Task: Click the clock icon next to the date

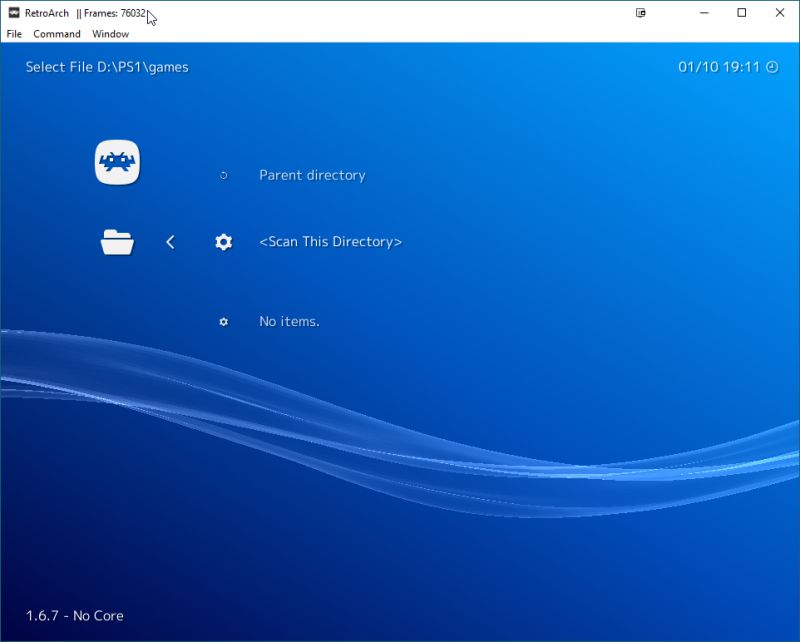Action: coord(770,67)
